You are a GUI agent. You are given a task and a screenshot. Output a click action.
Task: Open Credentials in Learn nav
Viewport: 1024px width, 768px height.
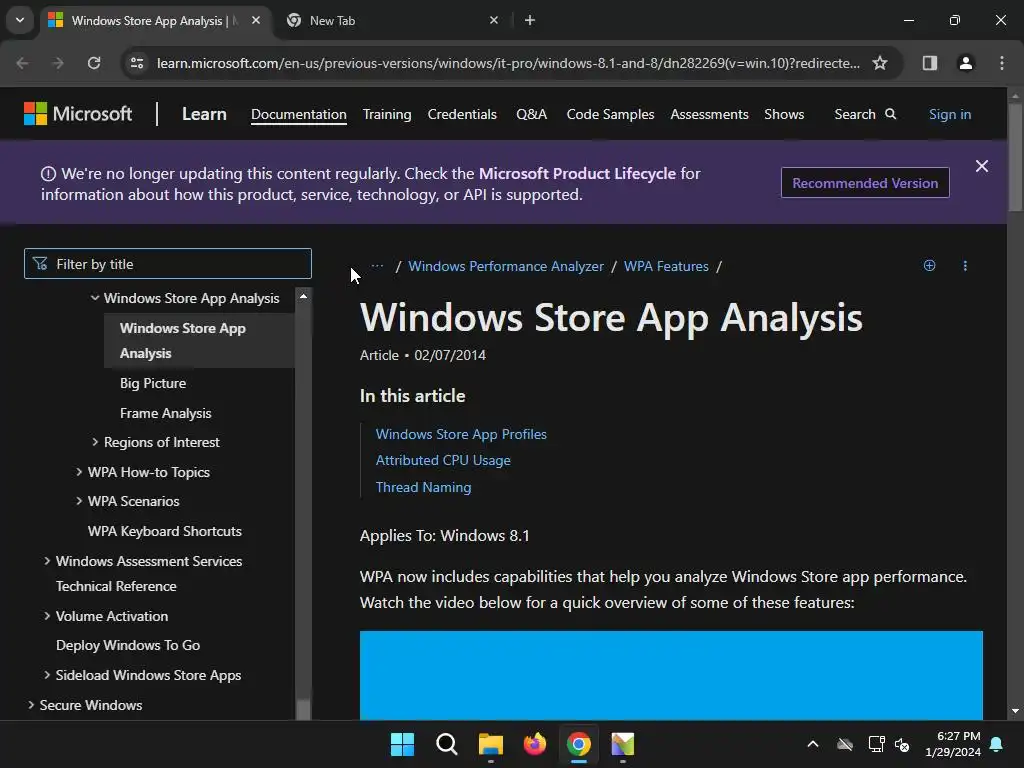pyautogui.click(x=462, y=114)
